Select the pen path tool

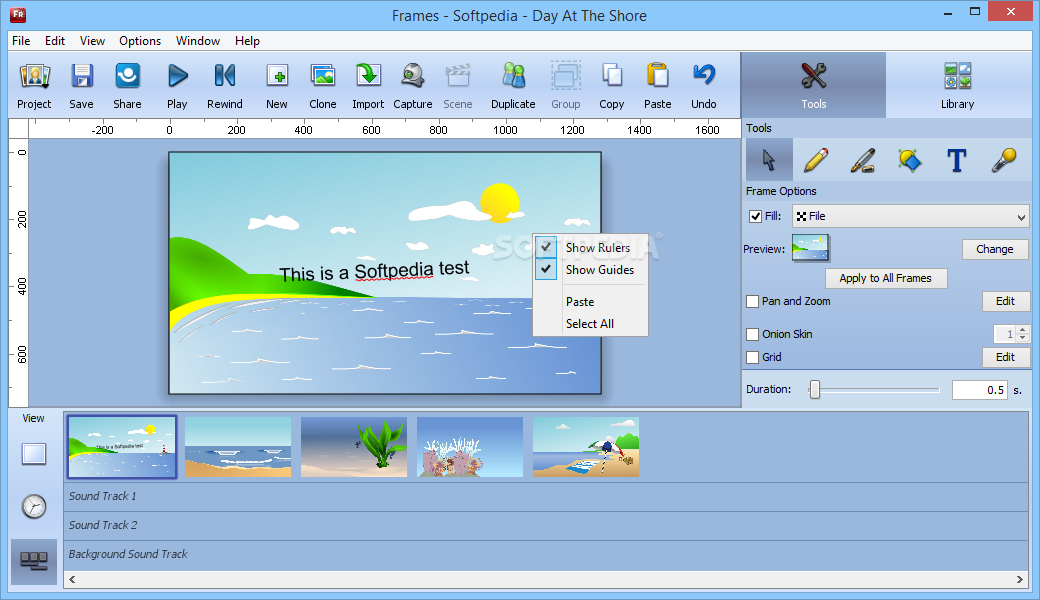pyautogui.click(x=862, y=160)
